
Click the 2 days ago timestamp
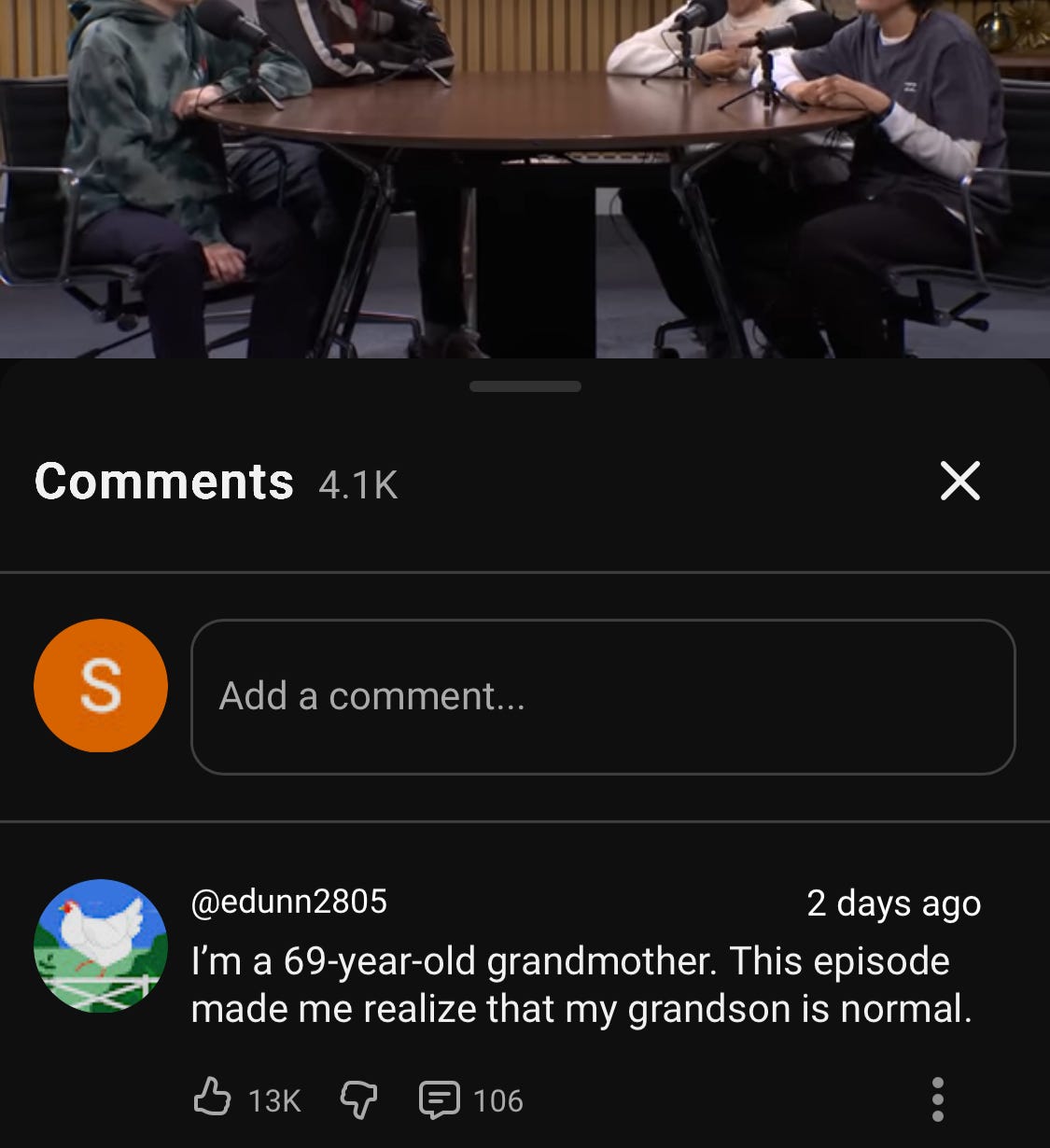(894, 903)
